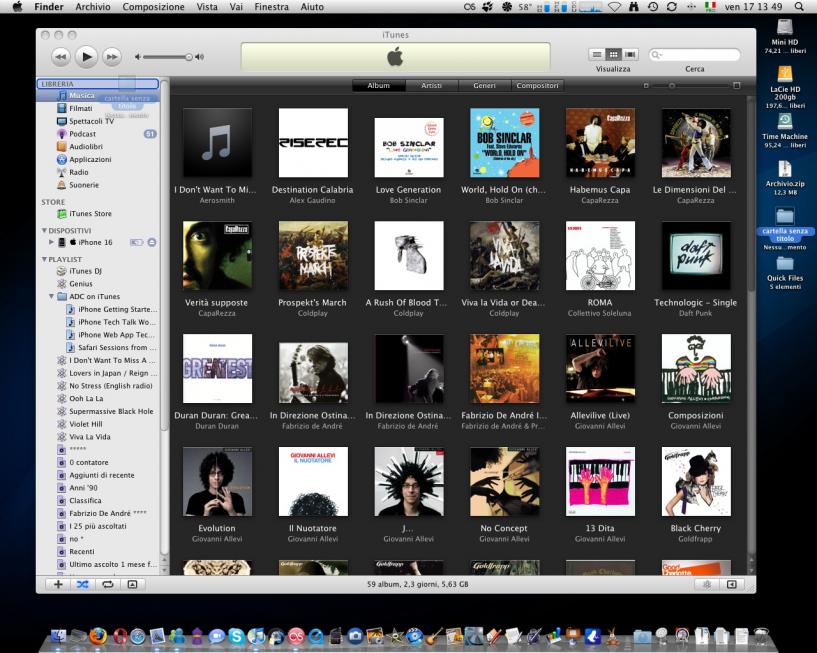Open the Composizione menu
Image resolution: width=817 pixels, height=653 pixels.
[x=153, y=7]
